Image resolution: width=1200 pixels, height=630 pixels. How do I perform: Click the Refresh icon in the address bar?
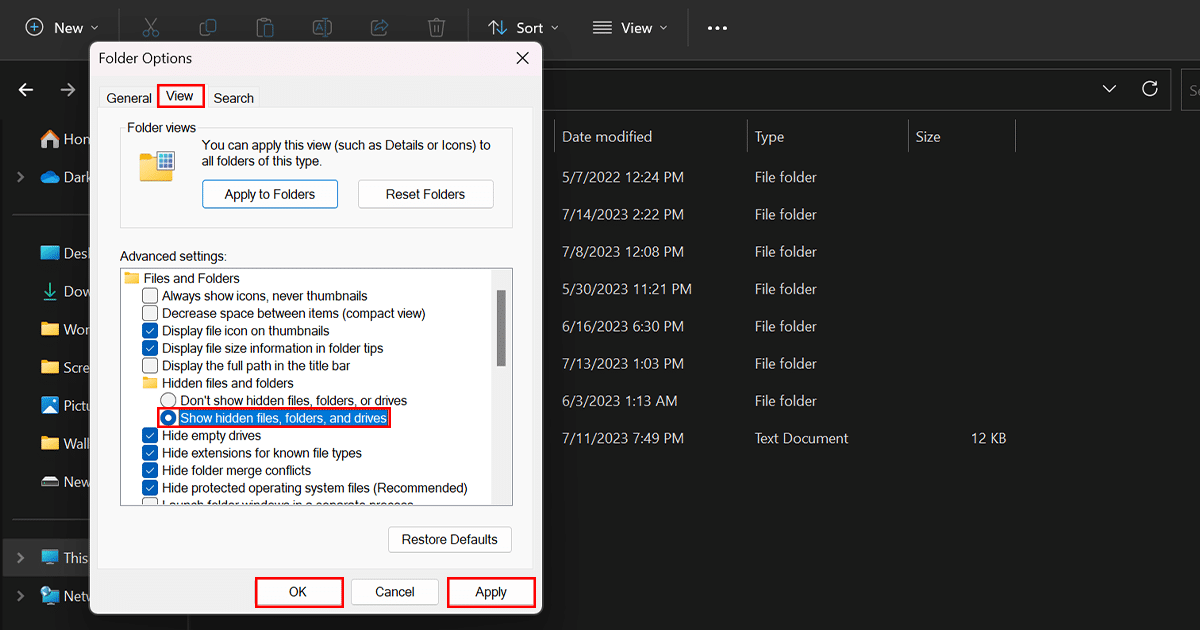point(1150,89)
